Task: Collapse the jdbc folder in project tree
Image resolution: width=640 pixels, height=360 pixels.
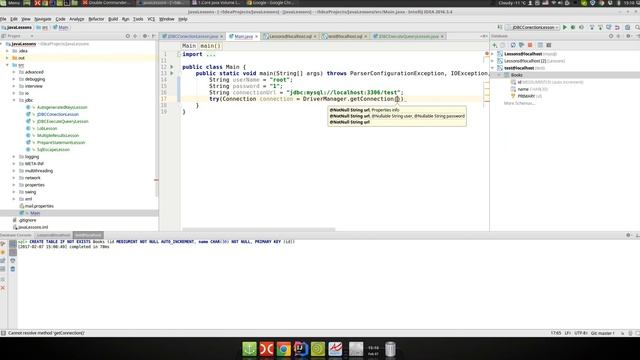Action: coord(14,100)
